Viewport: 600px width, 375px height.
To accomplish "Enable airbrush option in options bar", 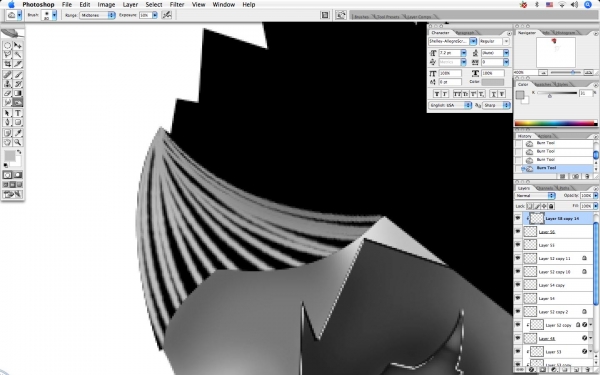I will point(166,15).
